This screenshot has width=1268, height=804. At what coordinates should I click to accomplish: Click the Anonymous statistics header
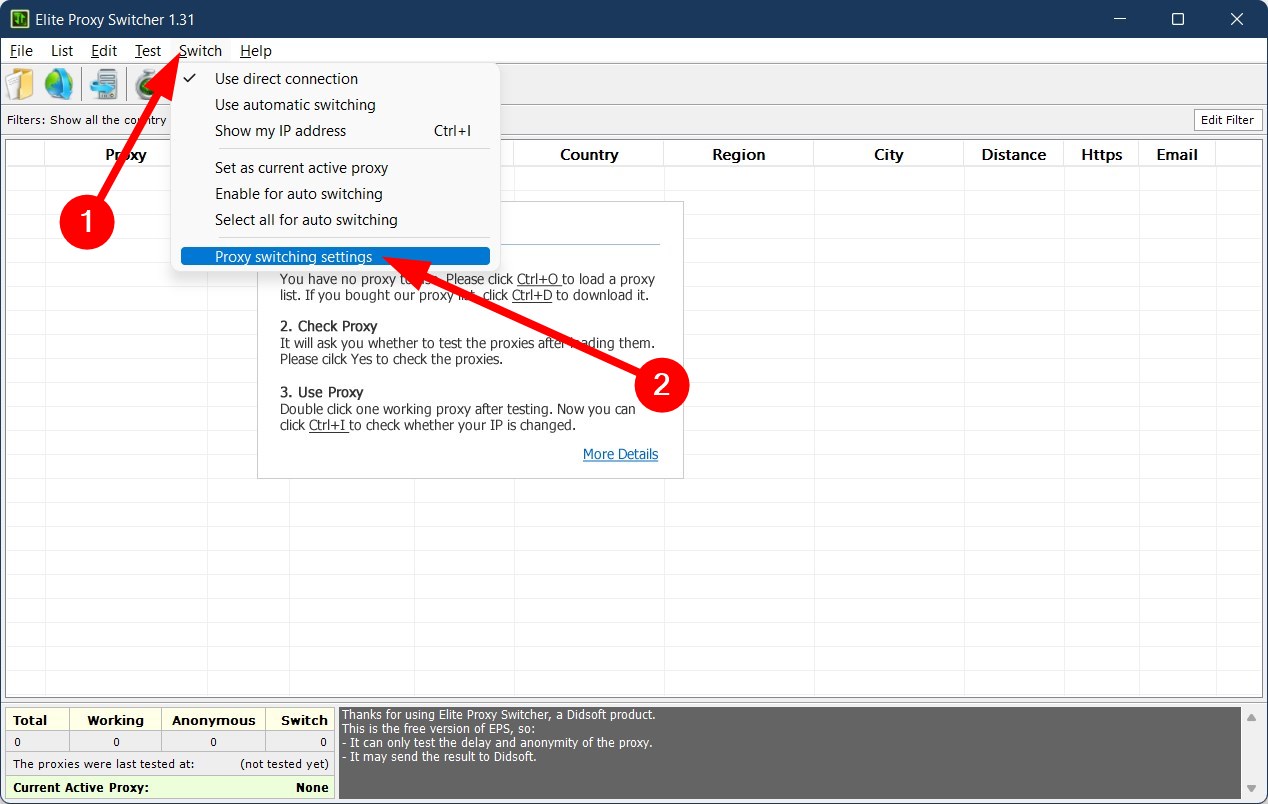click(x=214, y=720)
